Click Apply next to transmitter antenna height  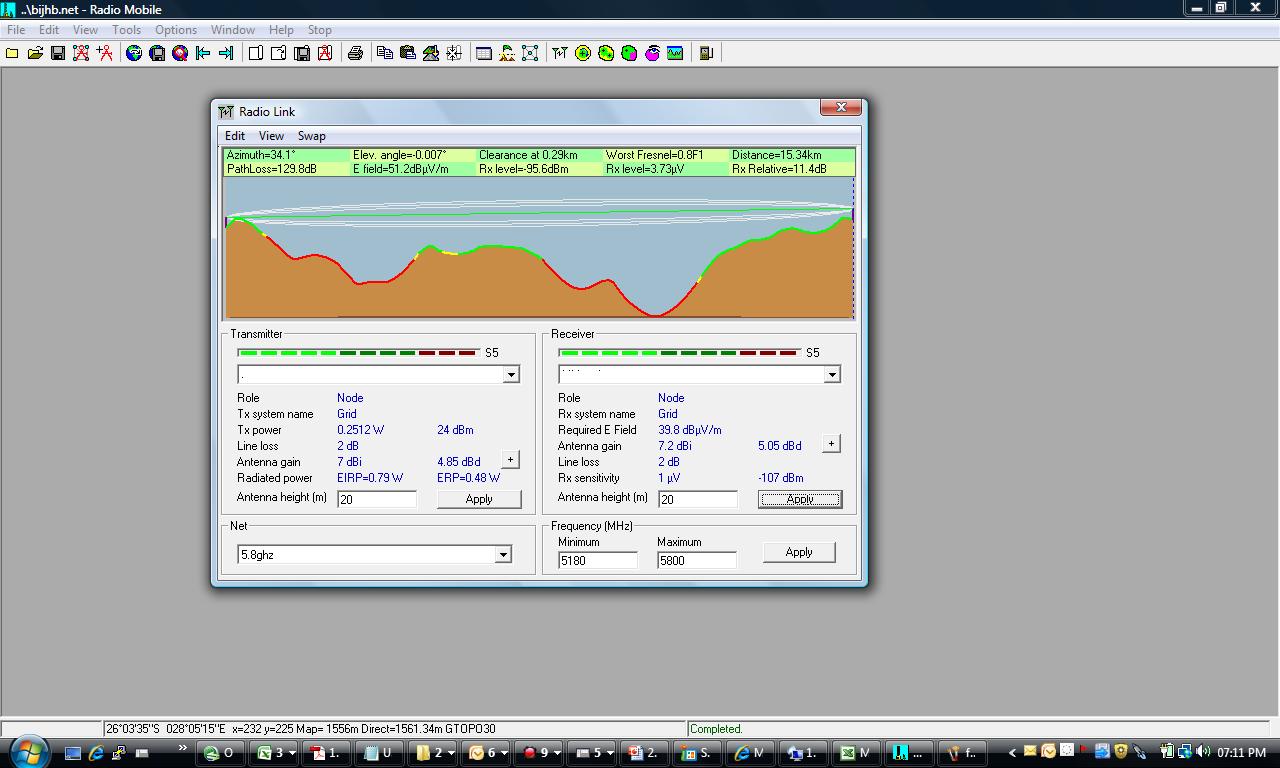pos(479,499)
